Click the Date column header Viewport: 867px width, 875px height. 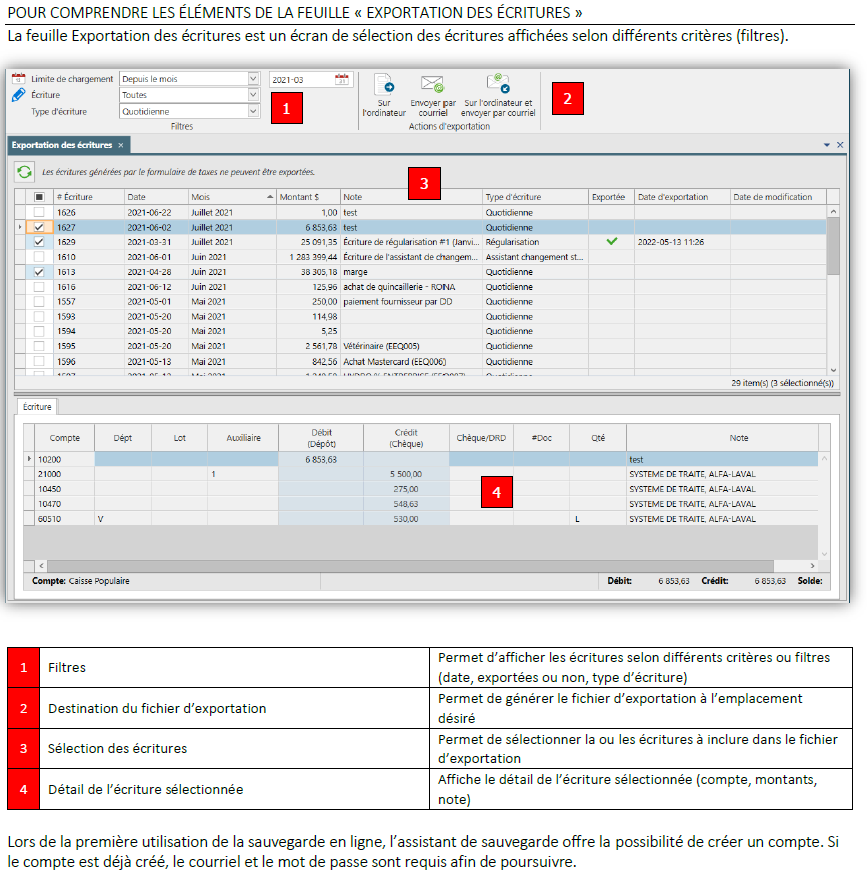tap(156, 197)
